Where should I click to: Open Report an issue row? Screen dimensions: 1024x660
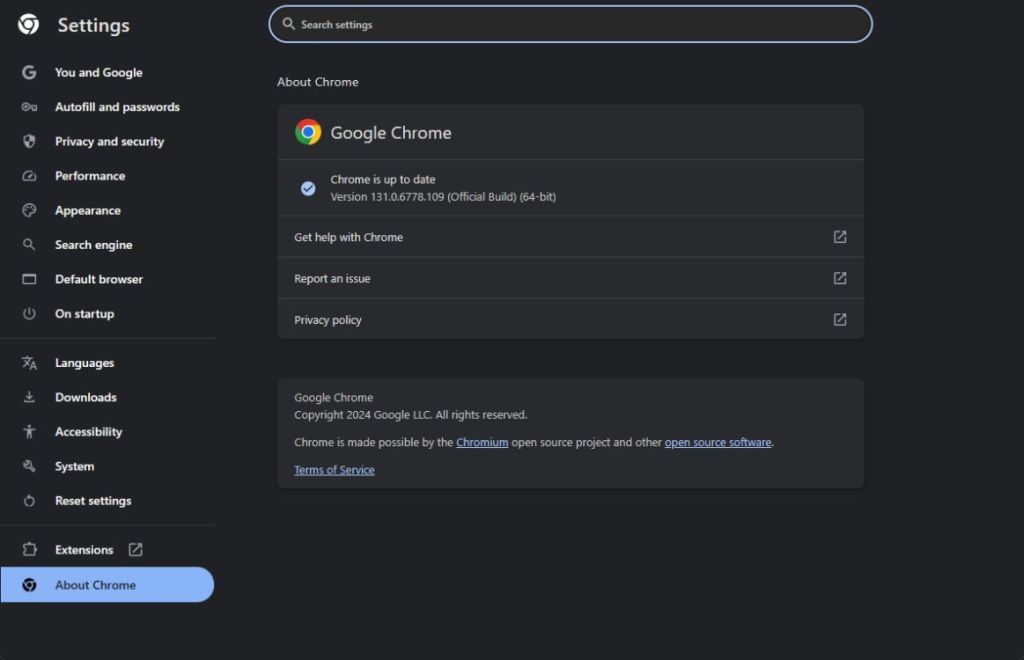tap(571, 278)
